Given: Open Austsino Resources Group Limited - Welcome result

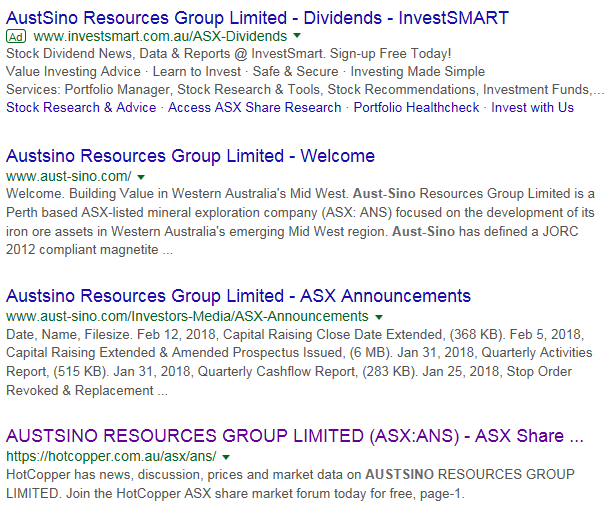Looking at the screenshot, I should (x=190, y=156).
